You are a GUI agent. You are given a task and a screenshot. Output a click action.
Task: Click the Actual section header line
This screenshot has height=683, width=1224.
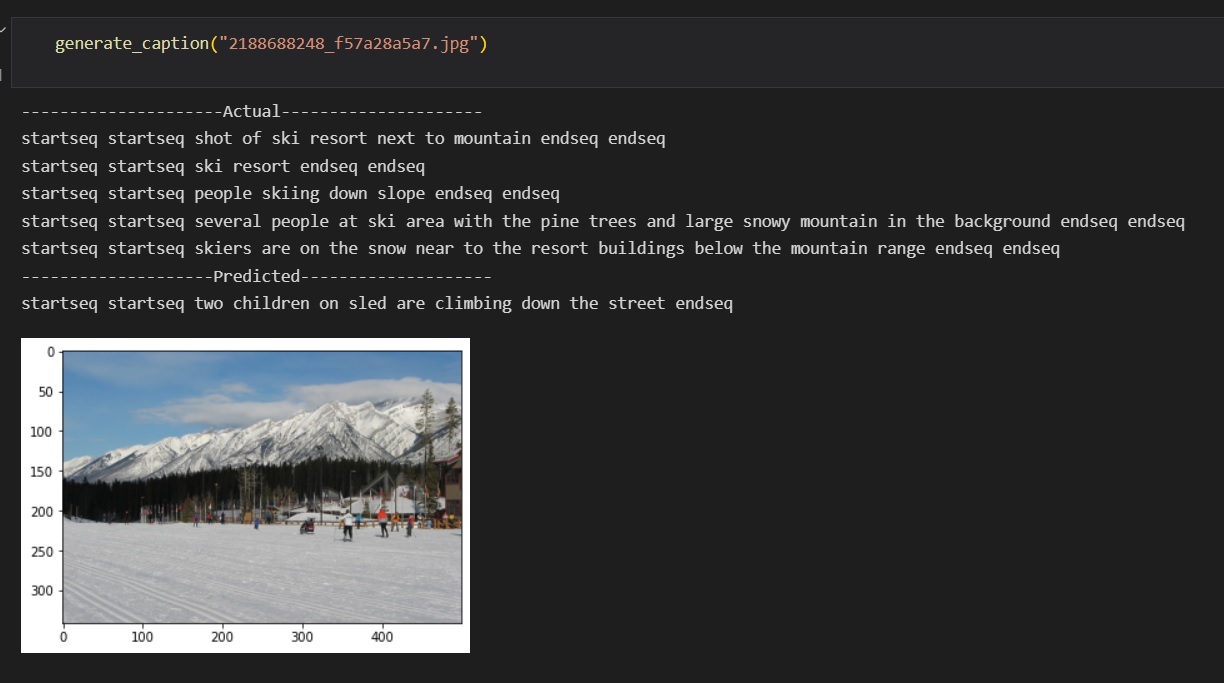(x=250, y=111)
